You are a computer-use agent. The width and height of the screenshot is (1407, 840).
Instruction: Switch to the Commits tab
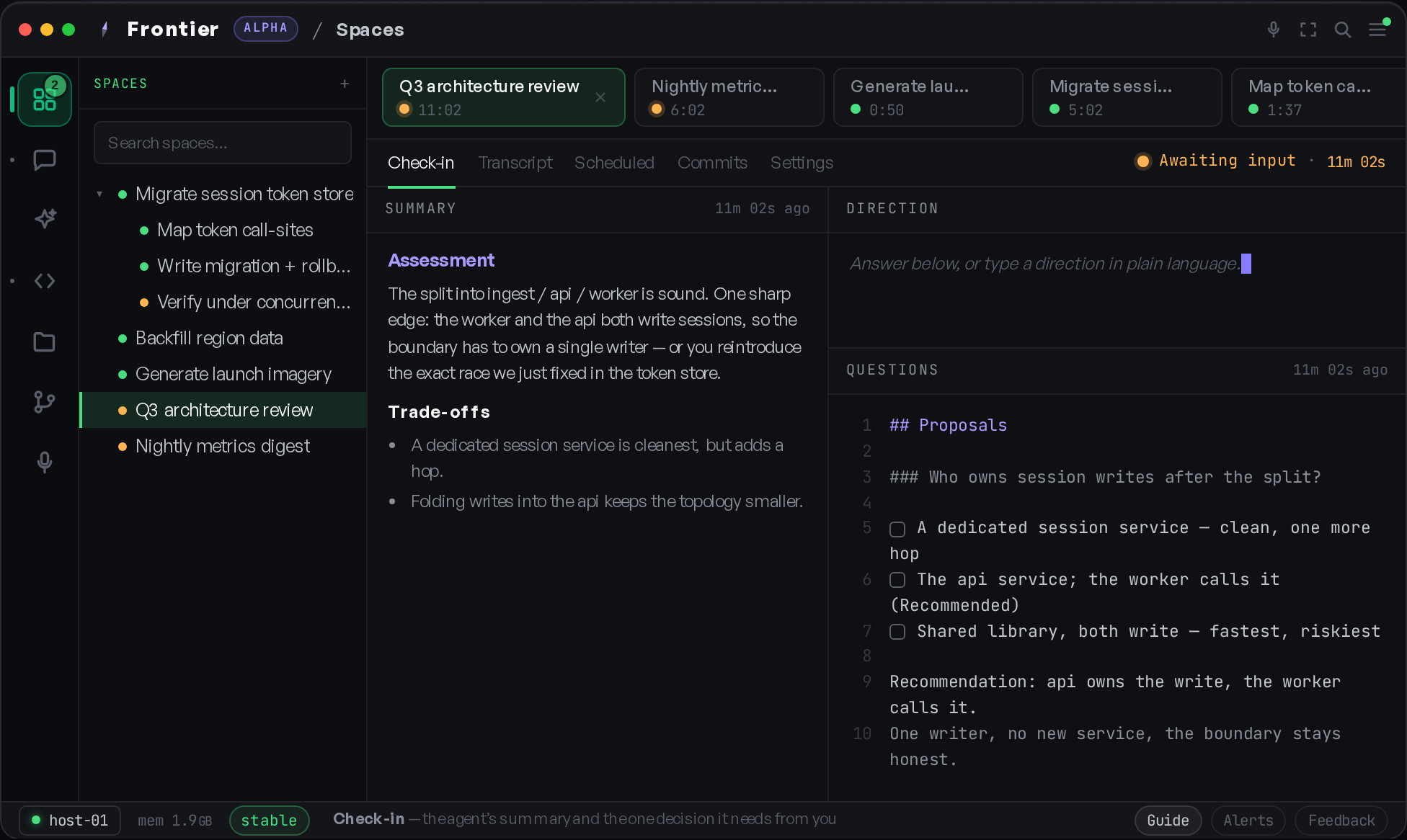click(x=712, y=163)
